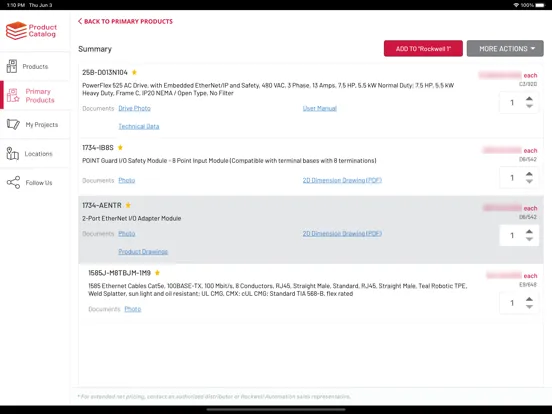Open 2D Dimension Drawing for 1734-AENTR
The width and height of the screenshot is (552, 414).
342,233
